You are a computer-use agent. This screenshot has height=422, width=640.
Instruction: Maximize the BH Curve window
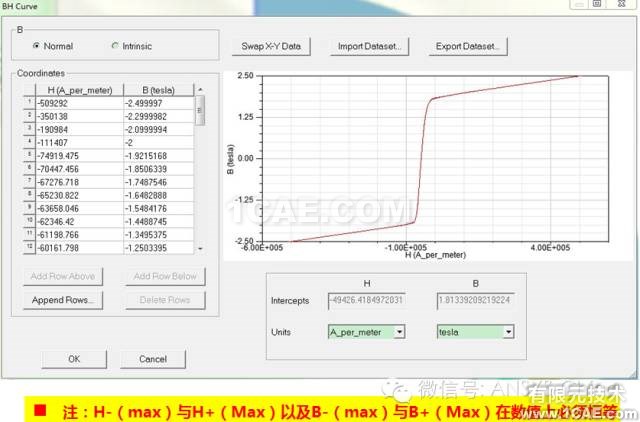click(x=597, y=4)
